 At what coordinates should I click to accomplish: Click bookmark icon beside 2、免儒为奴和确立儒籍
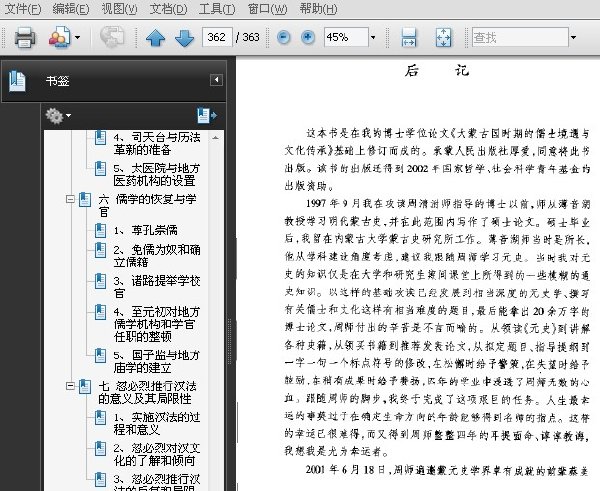point(100,250)
